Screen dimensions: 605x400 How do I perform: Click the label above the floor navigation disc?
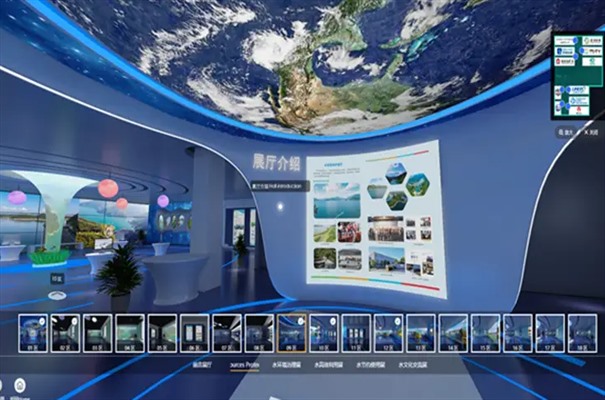(x=57, y=278)
